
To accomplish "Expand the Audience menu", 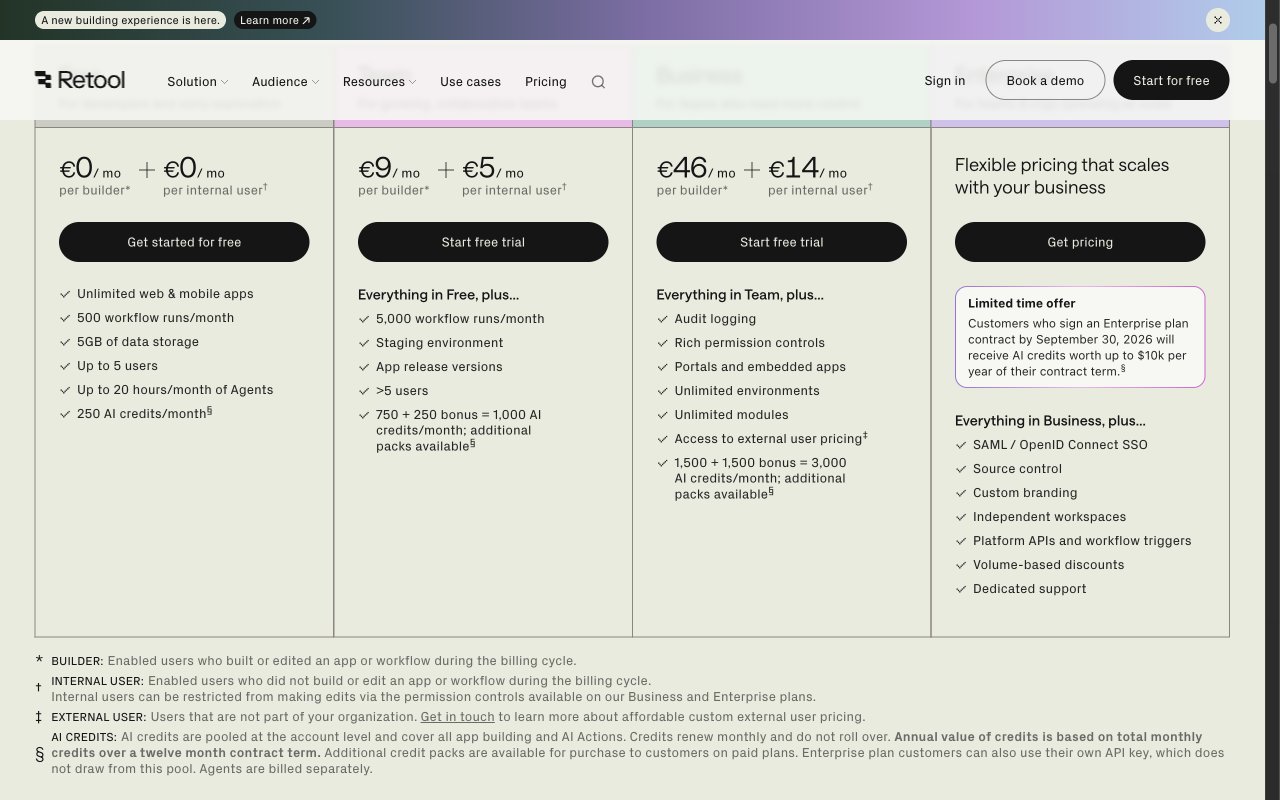I will [x=285, y=82].
